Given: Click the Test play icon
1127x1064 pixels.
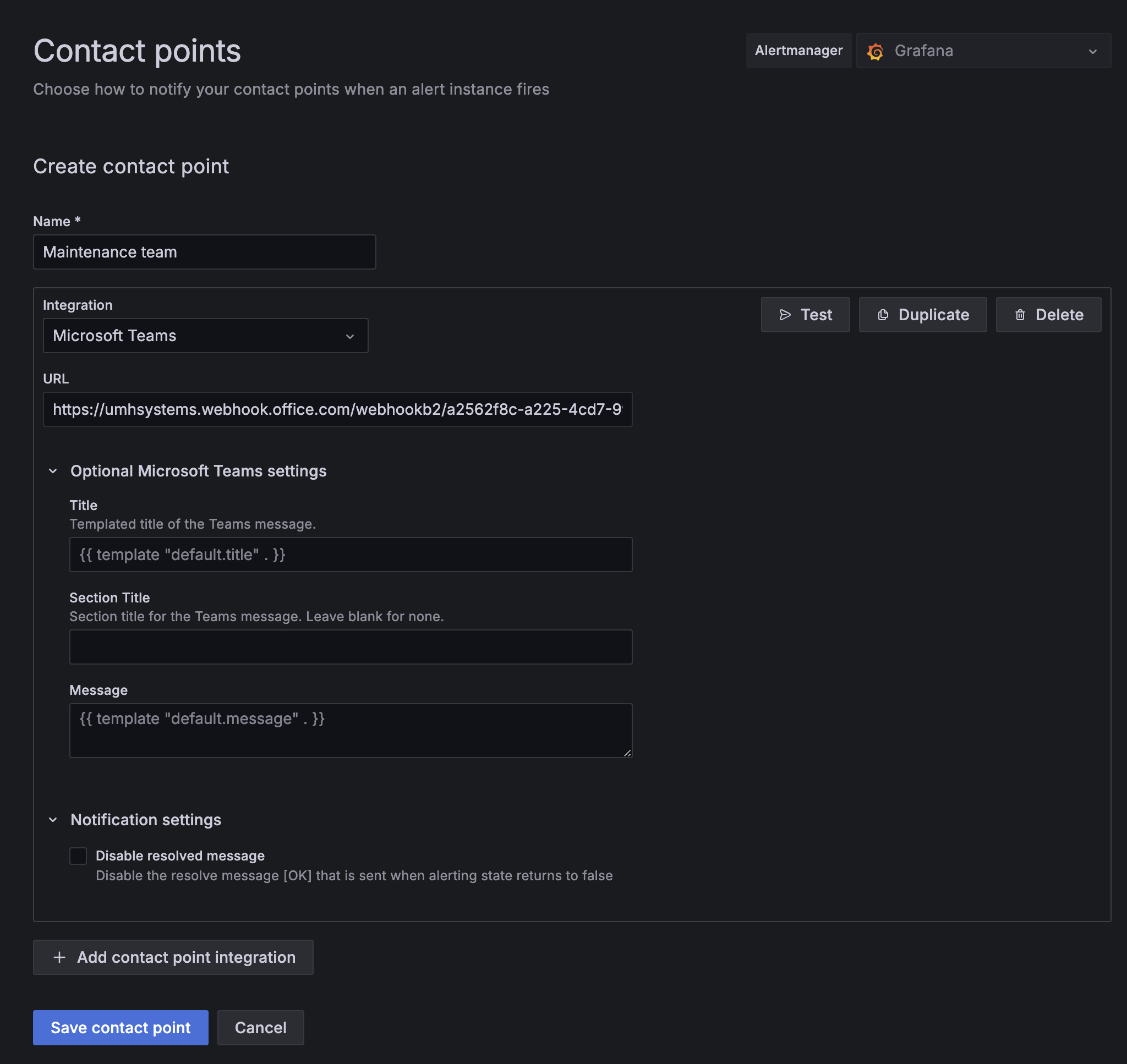Looking at the screenshot, I should tap(785, 315).
